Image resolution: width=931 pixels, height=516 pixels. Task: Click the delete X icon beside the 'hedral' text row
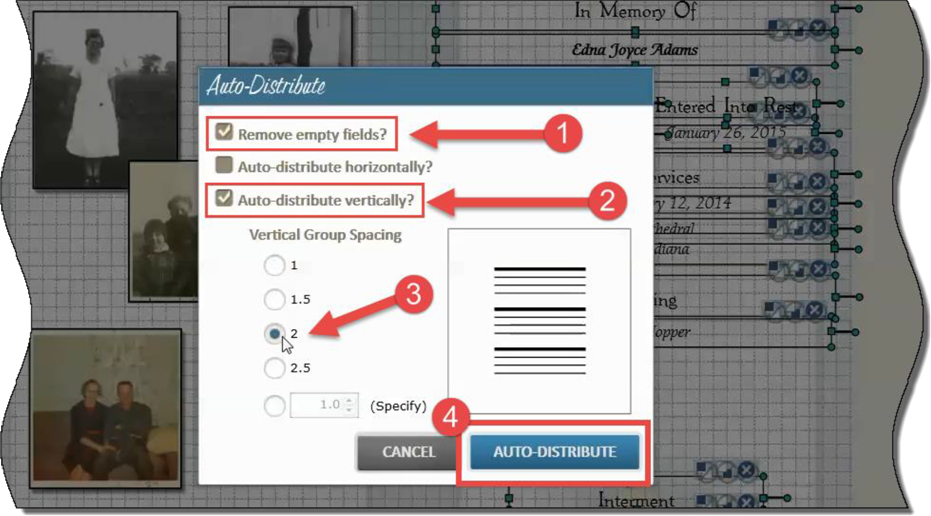point(818,227)
